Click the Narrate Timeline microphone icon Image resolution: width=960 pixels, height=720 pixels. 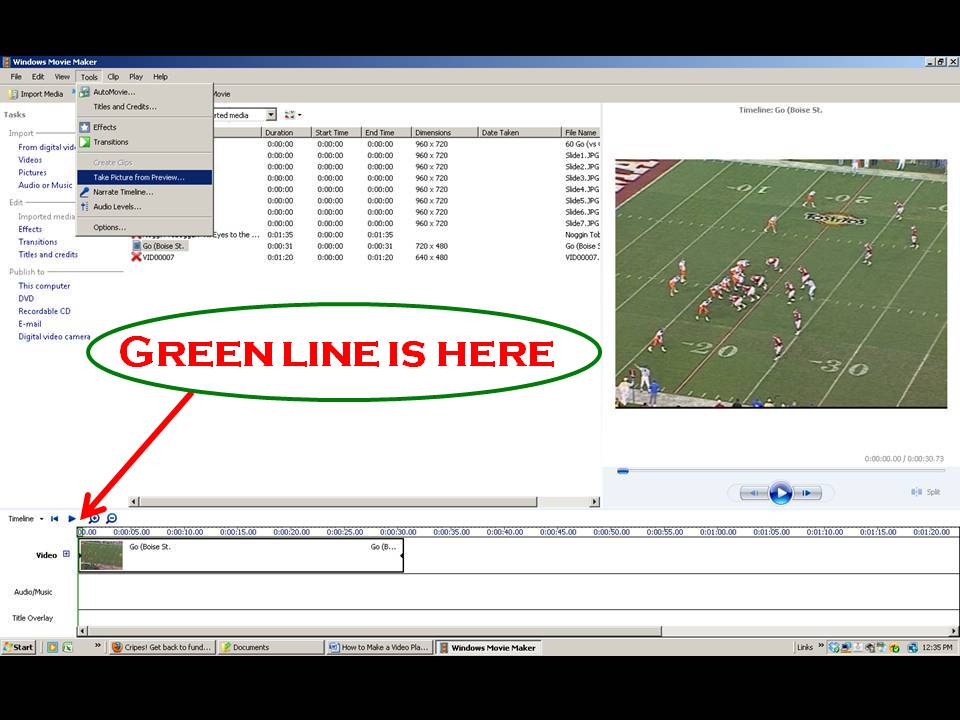click(84, 192)
